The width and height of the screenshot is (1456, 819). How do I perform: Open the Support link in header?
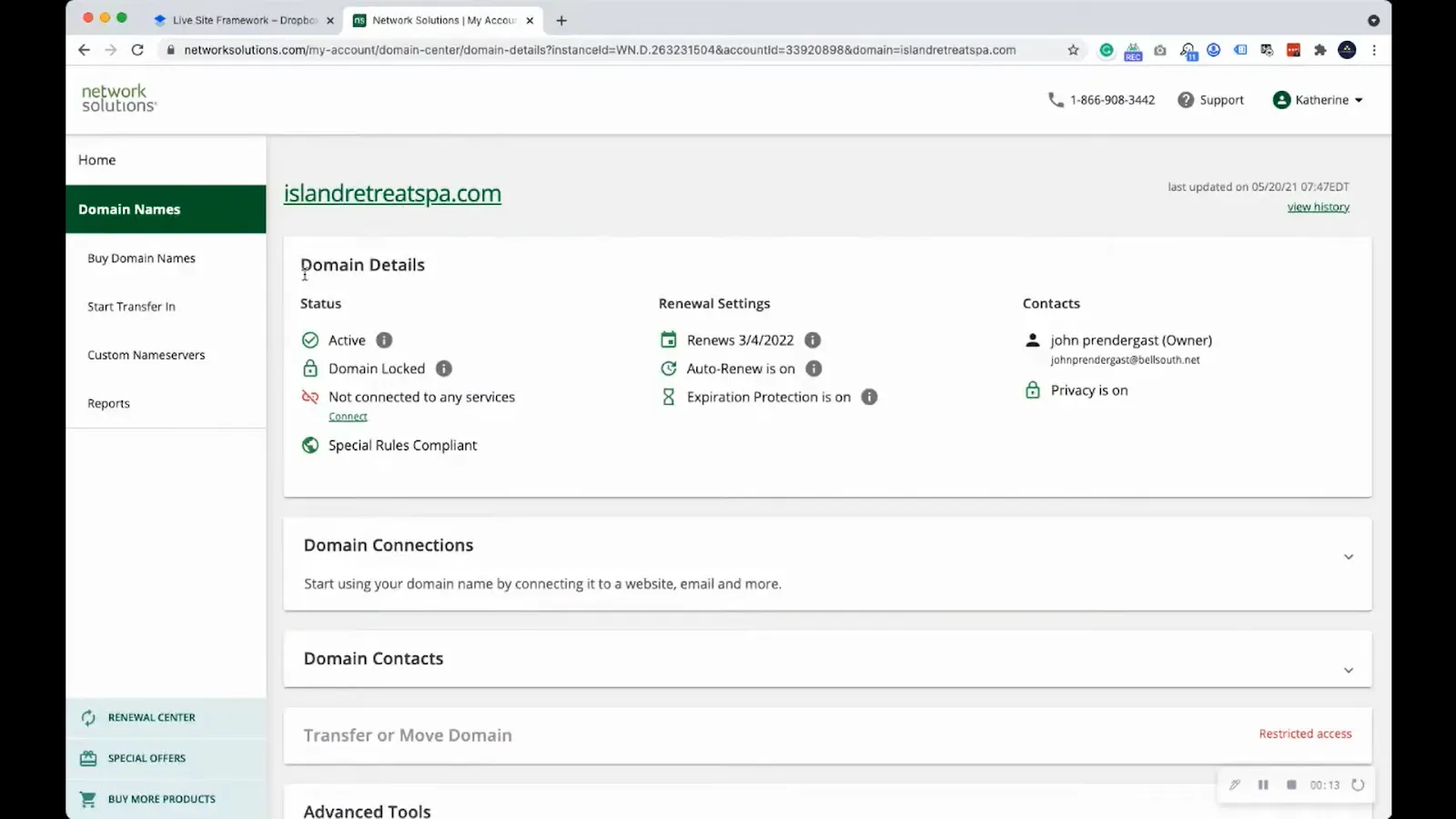click(x=1221, y=100)
